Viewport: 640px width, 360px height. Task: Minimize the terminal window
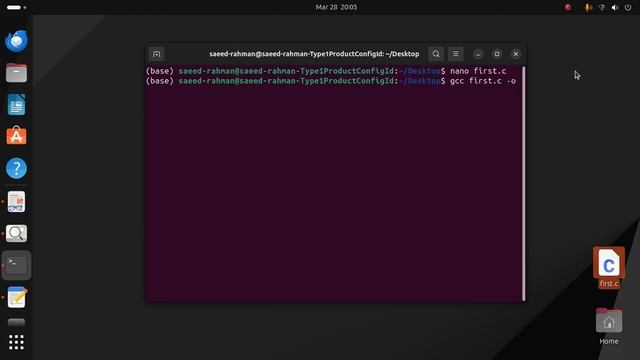tap(478, 54)
